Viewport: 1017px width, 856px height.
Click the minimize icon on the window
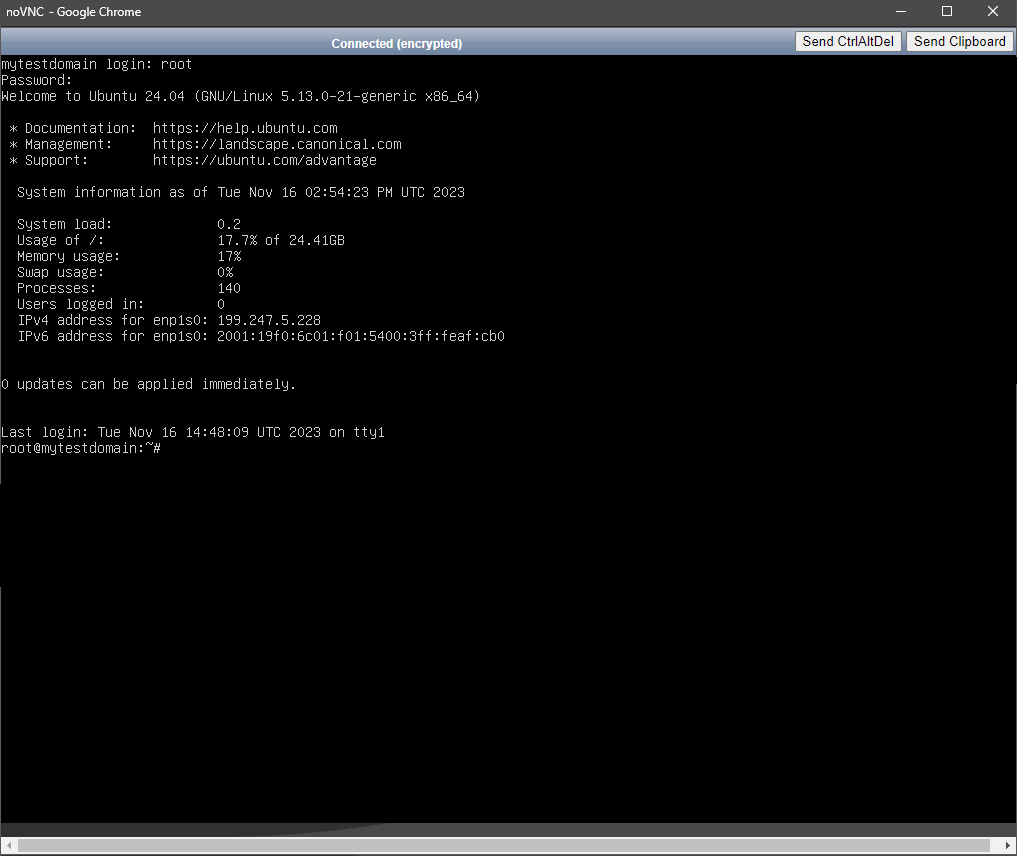[899, 11]
